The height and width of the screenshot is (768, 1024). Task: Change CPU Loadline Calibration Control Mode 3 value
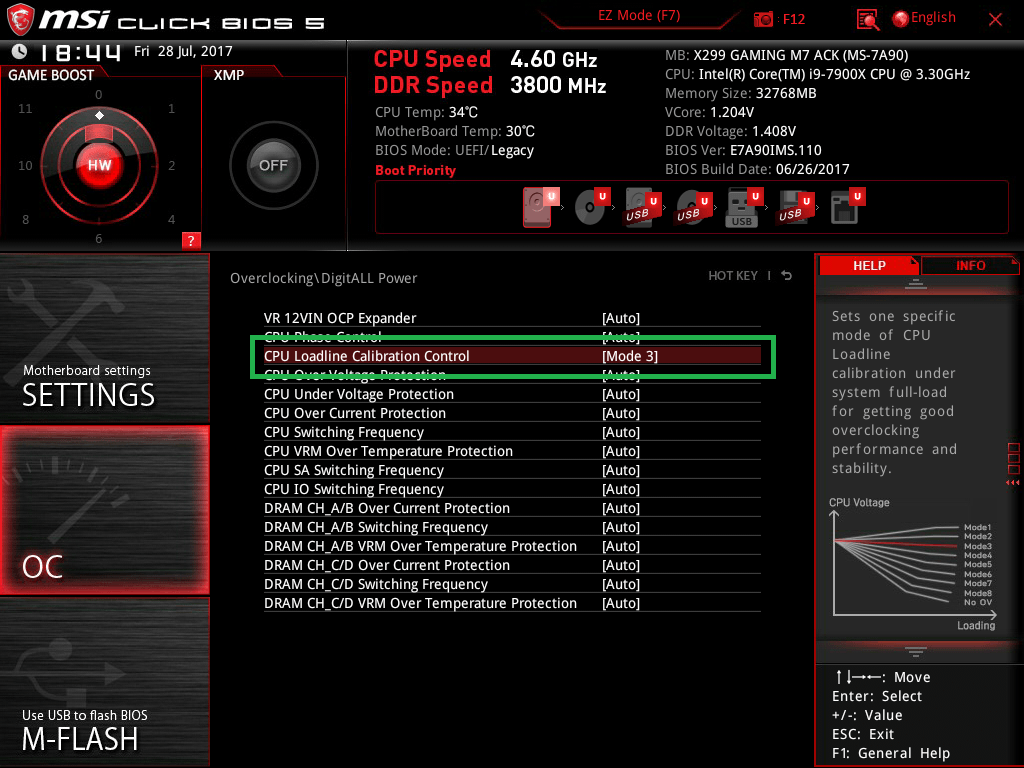pos(630,356)
